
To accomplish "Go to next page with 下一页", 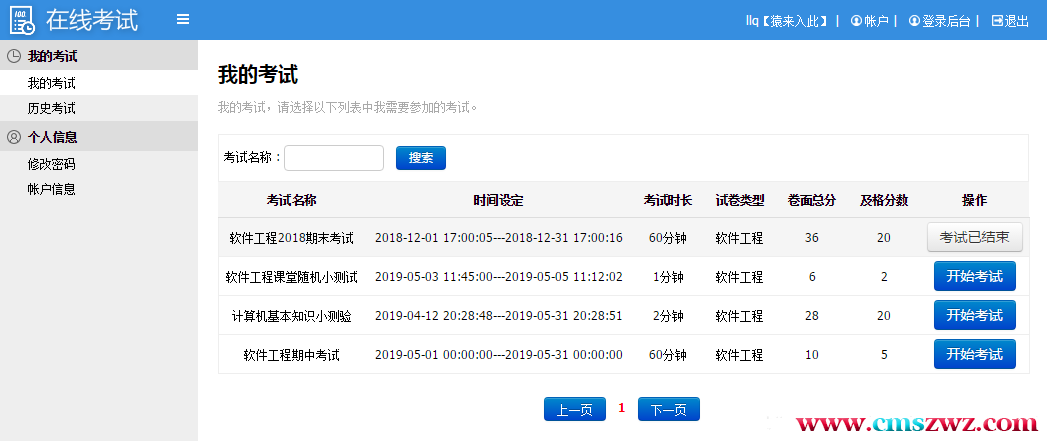I will 668,409.
